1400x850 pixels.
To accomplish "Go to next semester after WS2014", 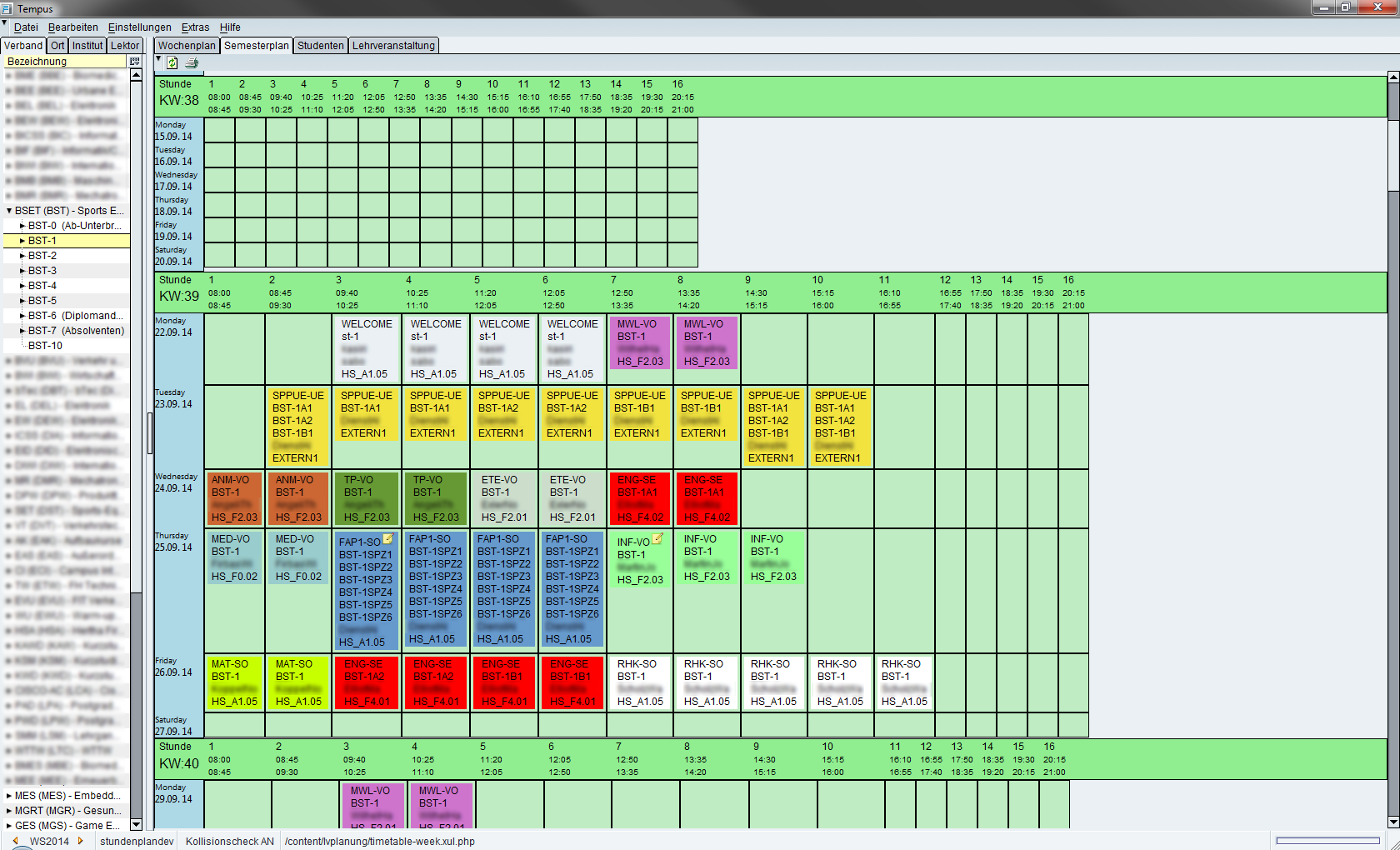I will pos(81,841).
